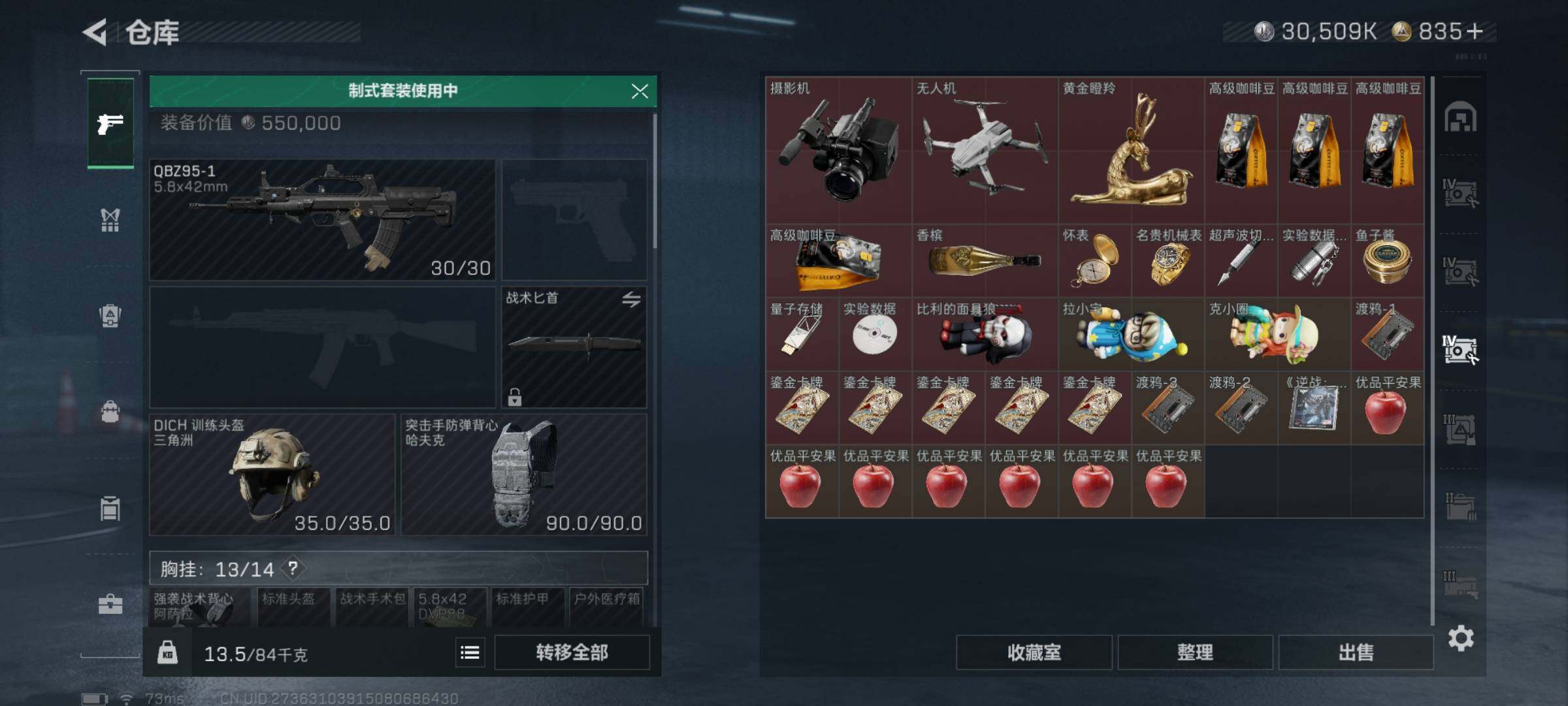This screenshot has width=1568, height=706.
Task: Click the settings gear icon
Action: point(1460,638)
